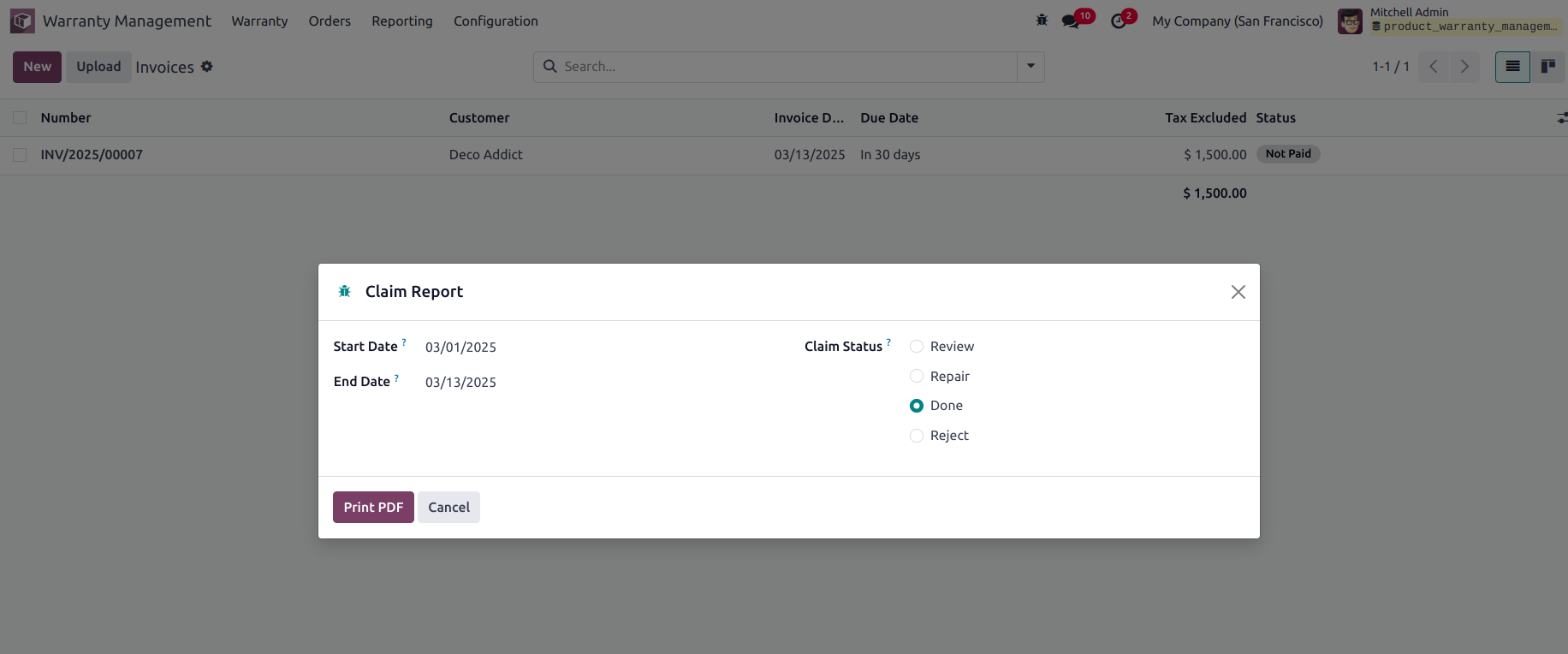This screenshot has height=654, width=1568.
Task: Open the My Company (San Francisco) switcher
Action: 1237,21
